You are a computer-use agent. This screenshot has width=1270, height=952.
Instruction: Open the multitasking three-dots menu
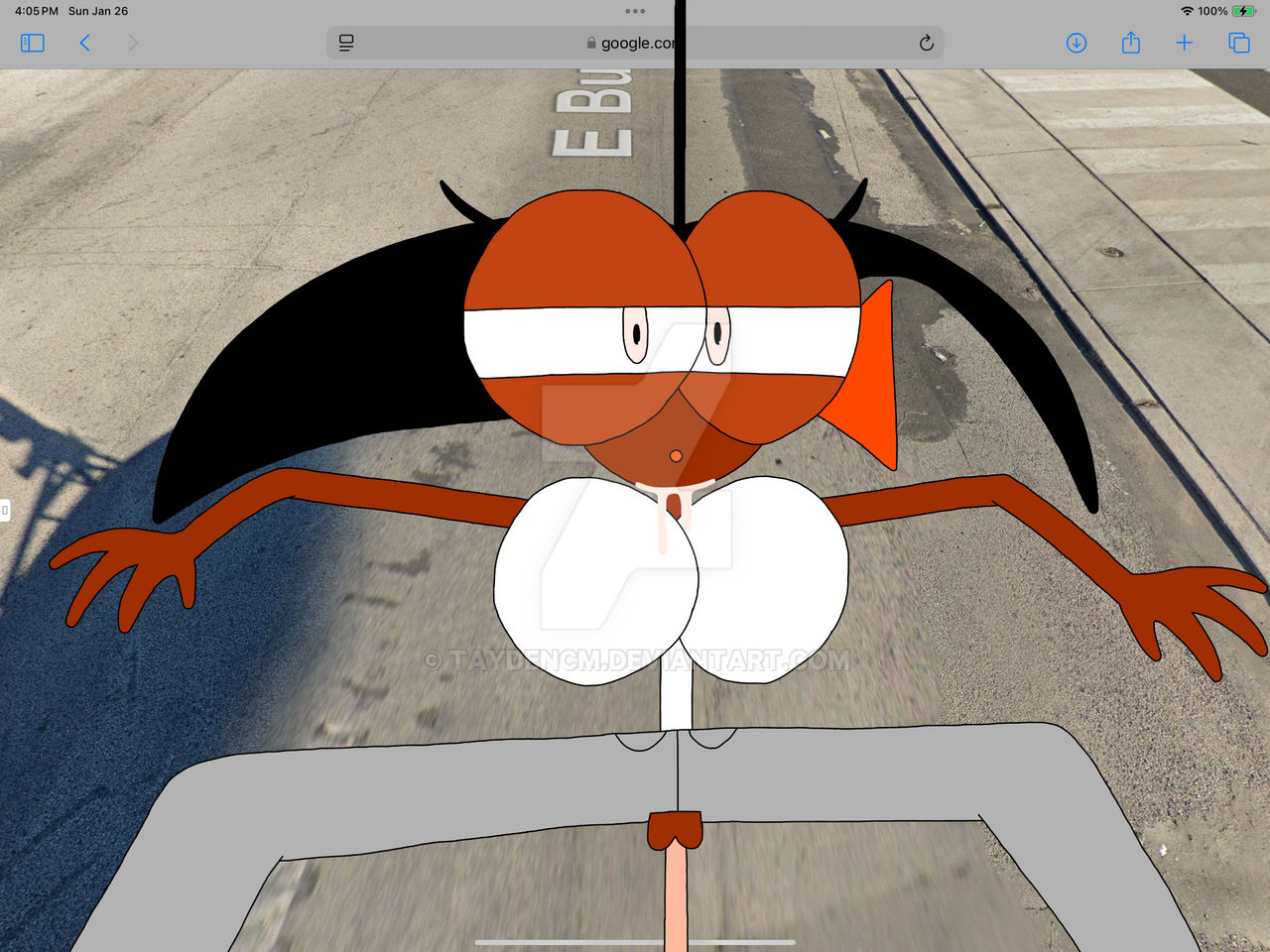(635, 11)
